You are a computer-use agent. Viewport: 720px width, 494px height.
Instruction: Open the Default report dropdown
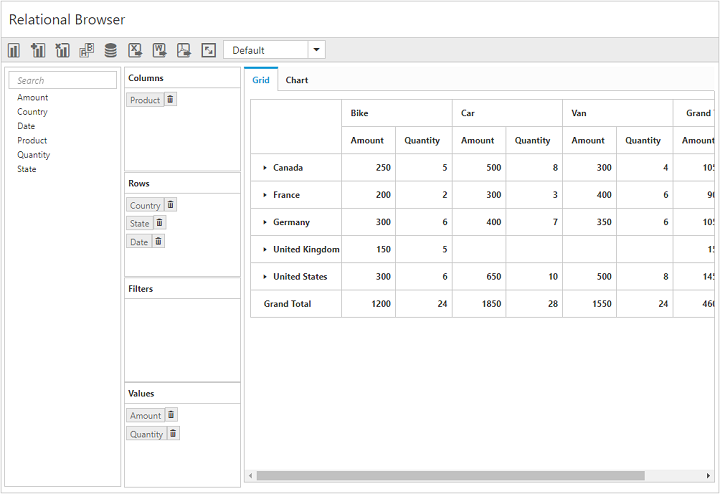click(317, 50)
